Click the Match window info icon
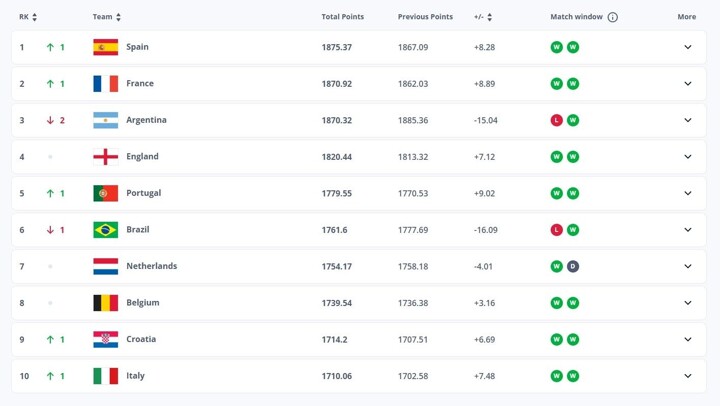The width and height of the screenshot is (720, 406). [613, 17]
